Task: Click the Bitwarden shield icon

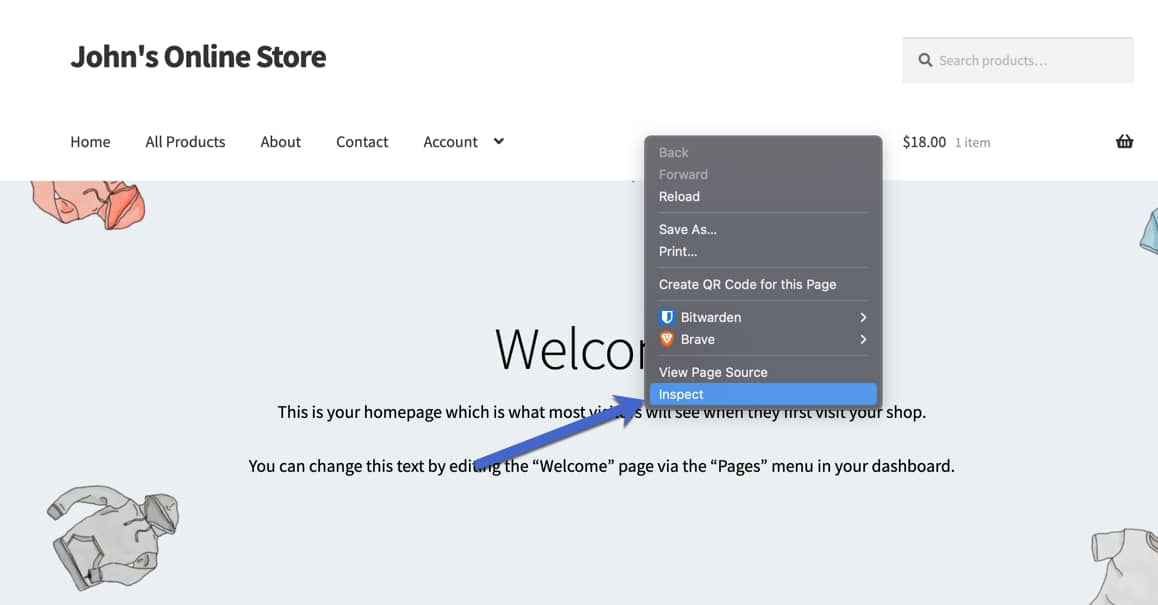Action: 667,317
